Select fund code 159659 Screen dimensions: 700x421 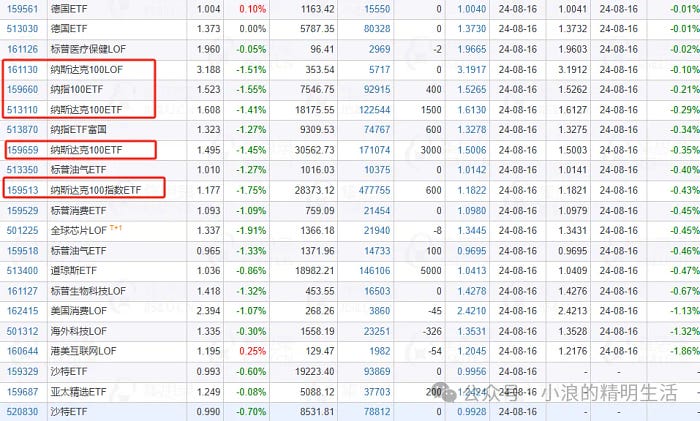(22, 150)
